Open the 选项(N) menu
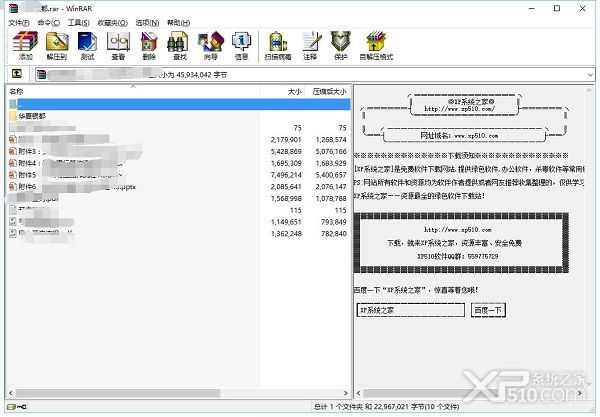600x417 pixels. tap(147, 23)
